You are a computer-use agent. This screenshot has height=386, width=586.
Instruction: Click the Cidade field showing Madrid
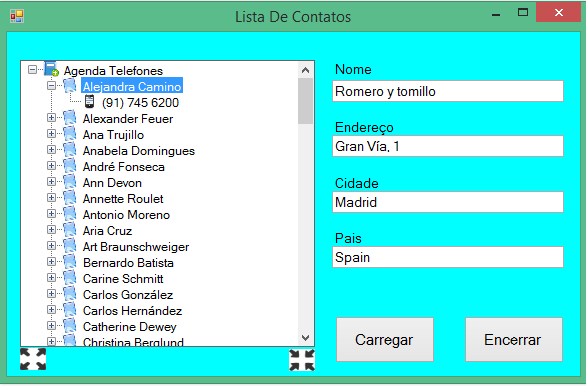click(x=448, y=202)
